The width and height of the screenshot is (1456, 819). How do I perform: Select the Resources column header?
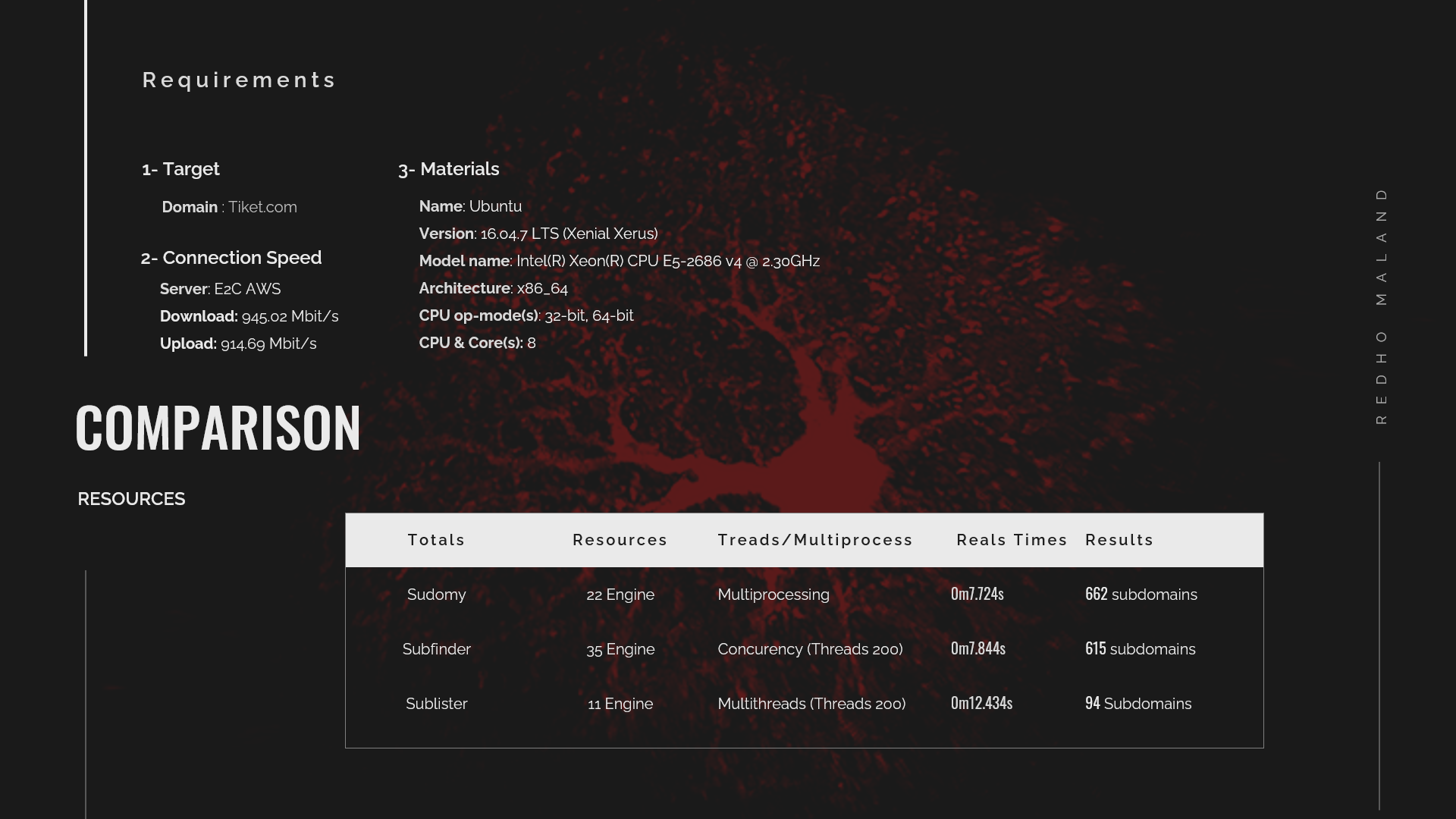point(620,540)
